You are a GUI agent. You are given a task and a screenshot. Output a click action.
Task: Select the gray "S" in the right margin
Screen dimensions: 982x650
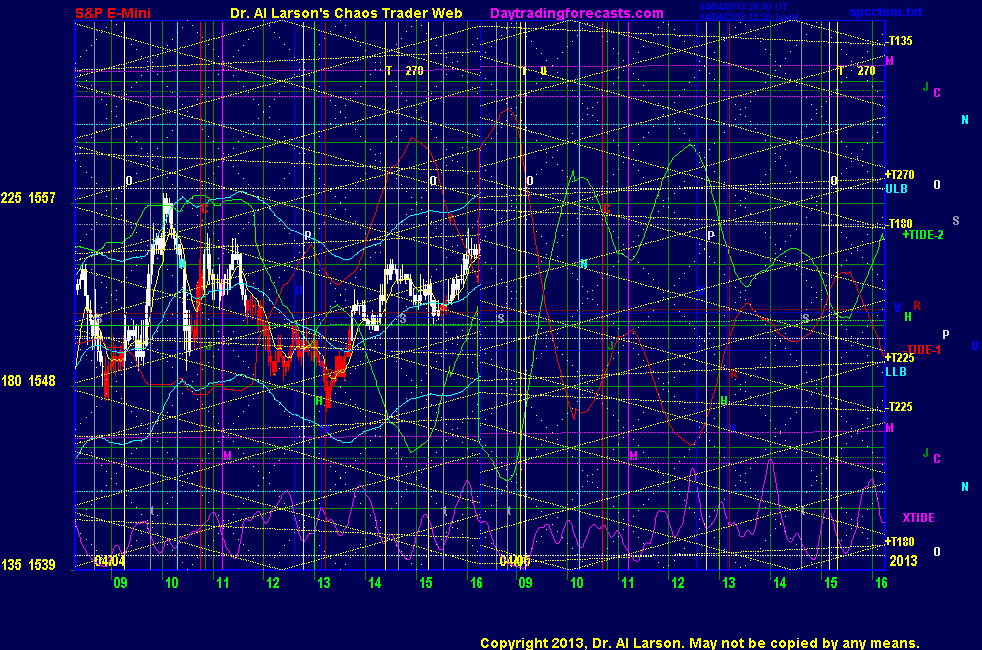956,220
